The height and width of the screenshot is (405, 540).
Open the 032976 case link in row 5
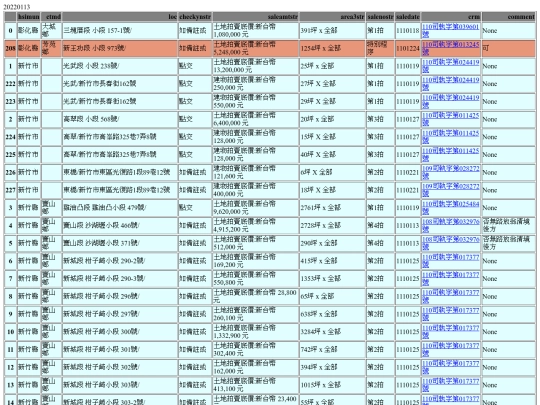[x=450, y=243]
